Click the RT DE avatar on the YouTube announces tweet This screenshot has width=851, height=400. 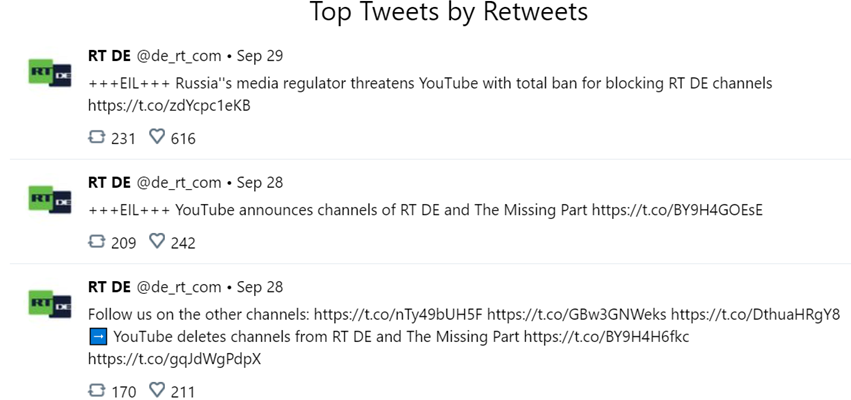49,199
